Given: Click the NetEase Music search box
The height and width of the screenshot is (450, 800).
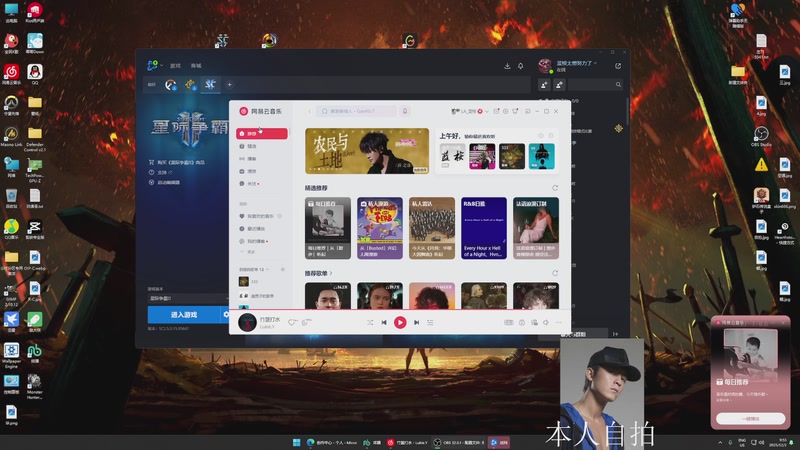Looking at the screenshot, I should 356,111.
